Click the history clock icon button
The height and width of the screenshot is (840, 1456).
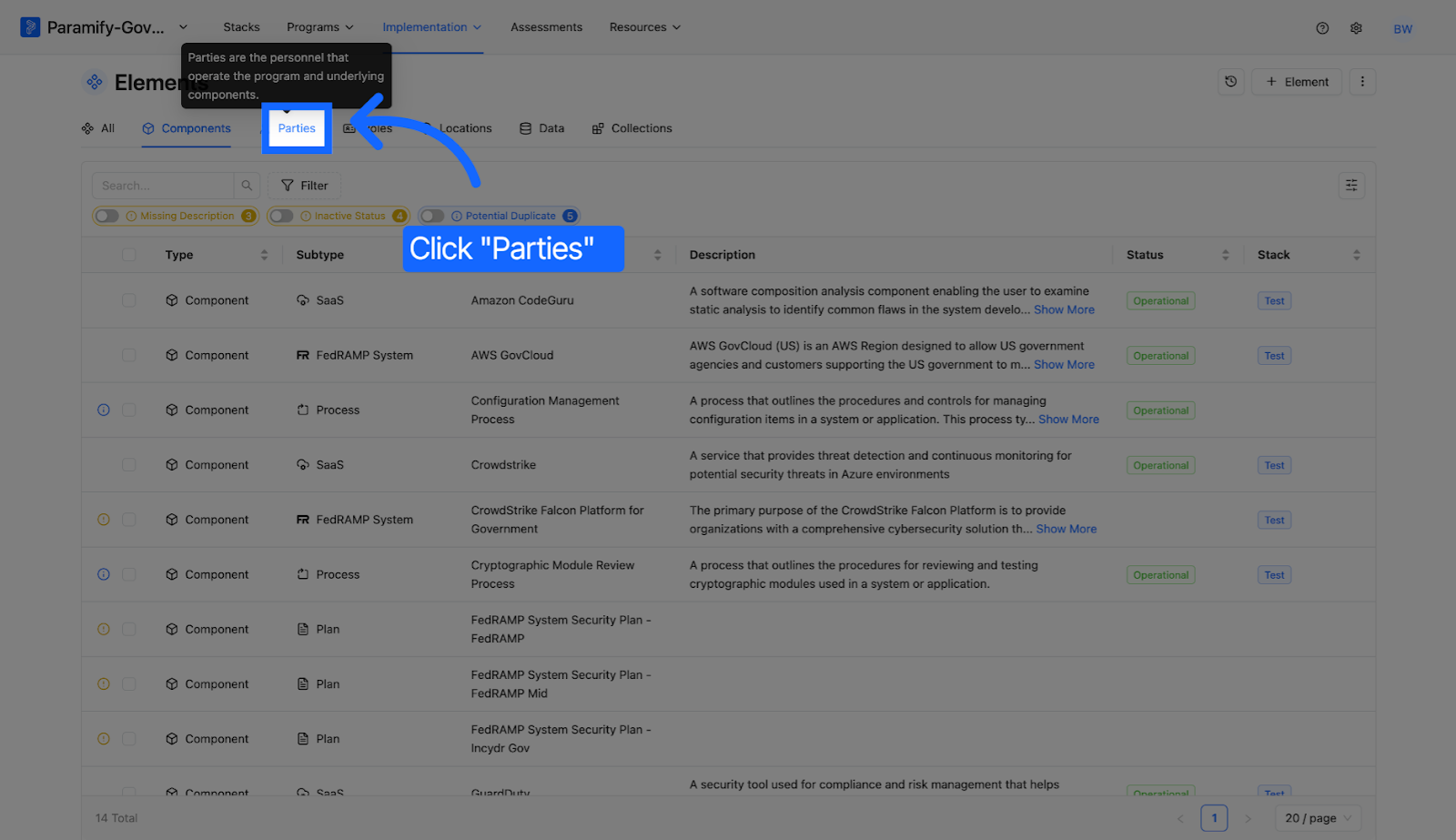1230,82
